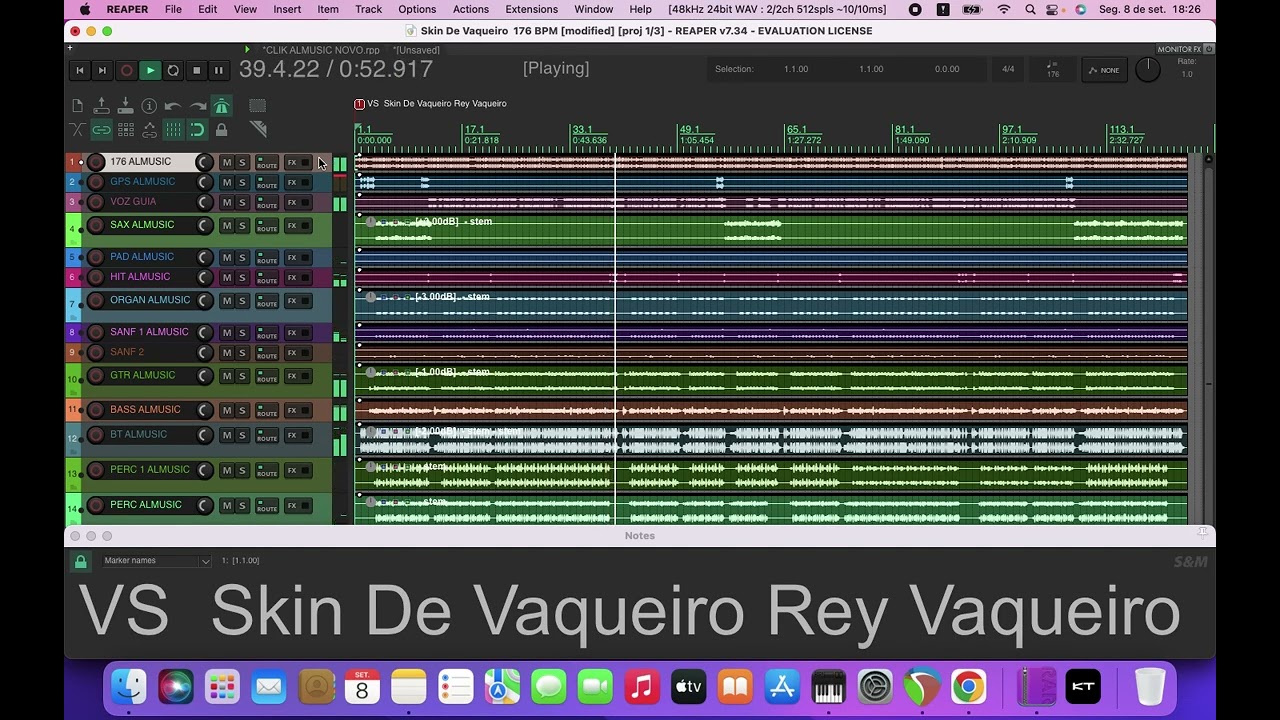Viewport: 1280px width, 720px height.
Task: Toggle the Repeat loop transport button
Action: click(173, 70)
